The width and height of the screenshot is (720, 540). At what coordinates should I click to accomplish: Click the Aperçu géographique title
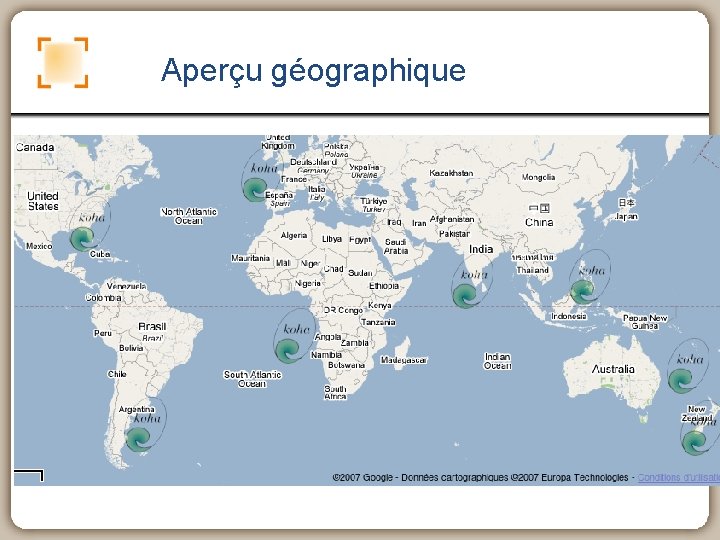tap(313, 71)
